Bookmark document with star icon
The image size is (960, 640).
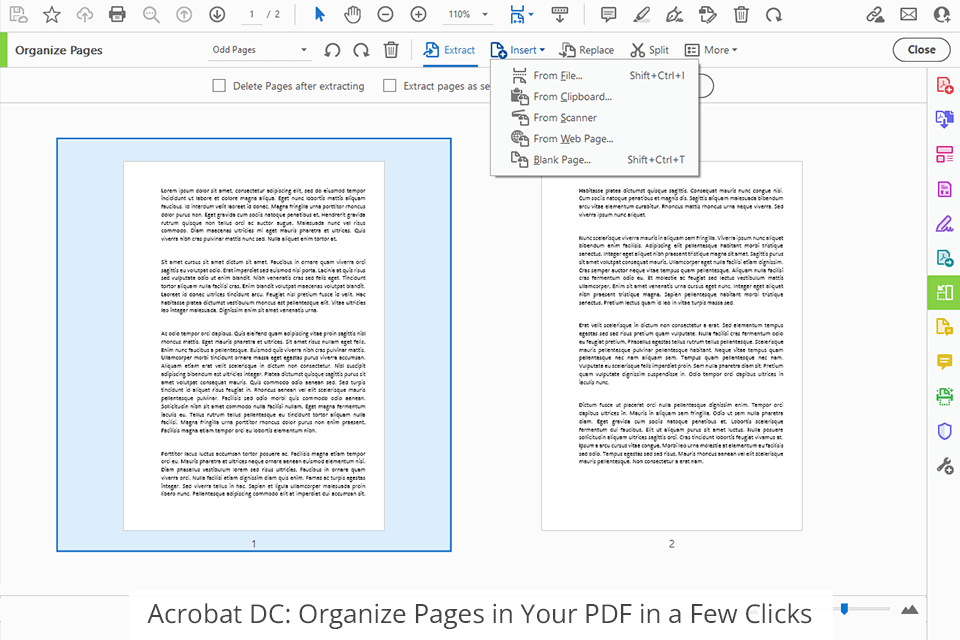[x=51, y=14]
